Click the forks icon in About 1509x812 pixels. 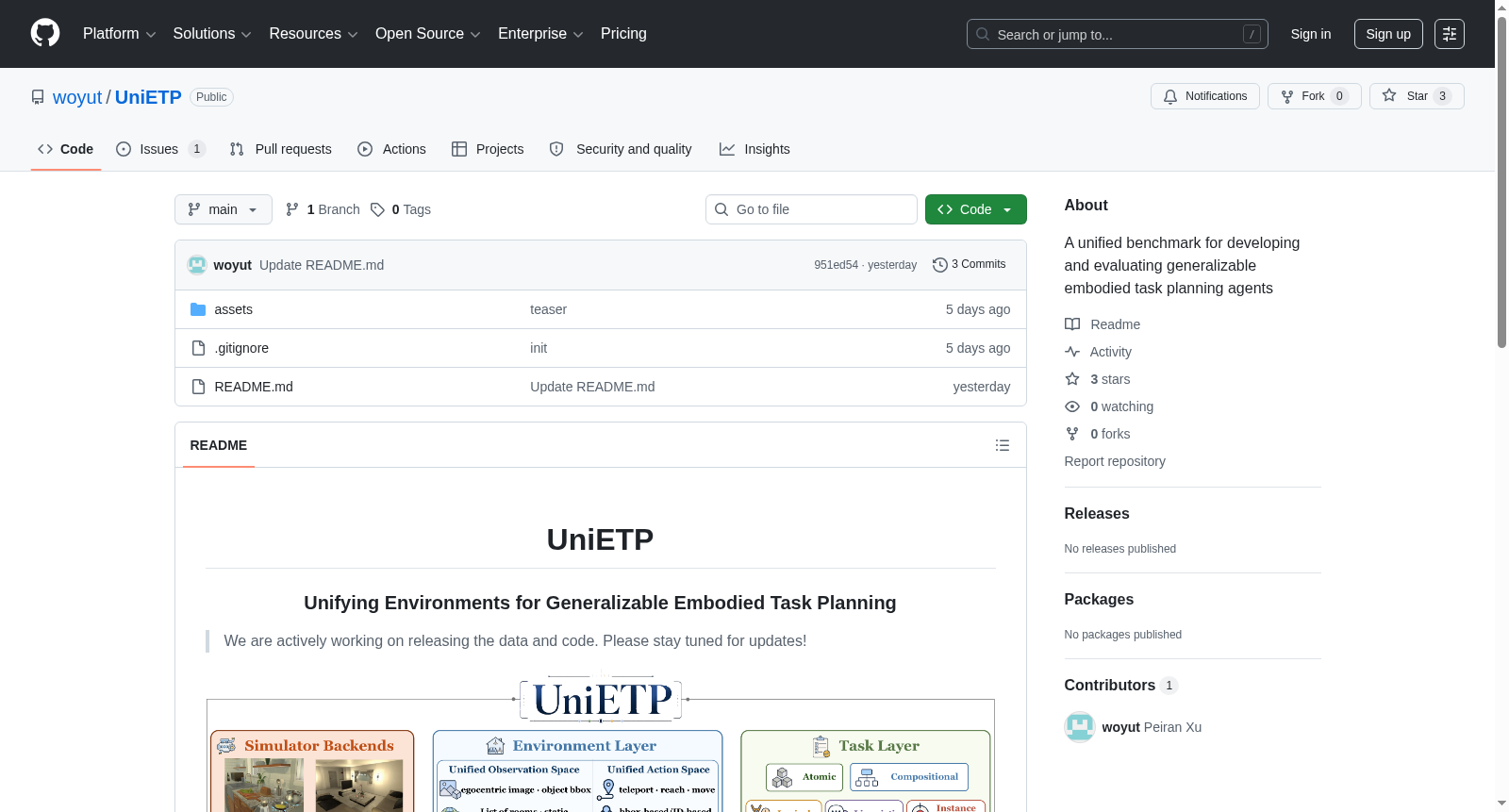[1072, 434]
